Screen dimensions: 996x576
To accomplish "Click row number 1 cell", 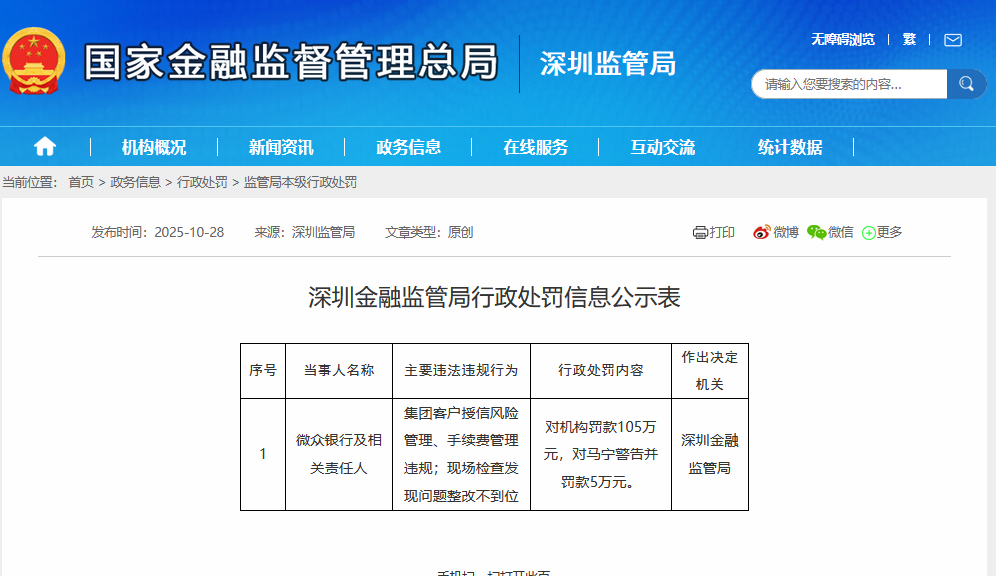I will tap(263, 454).
